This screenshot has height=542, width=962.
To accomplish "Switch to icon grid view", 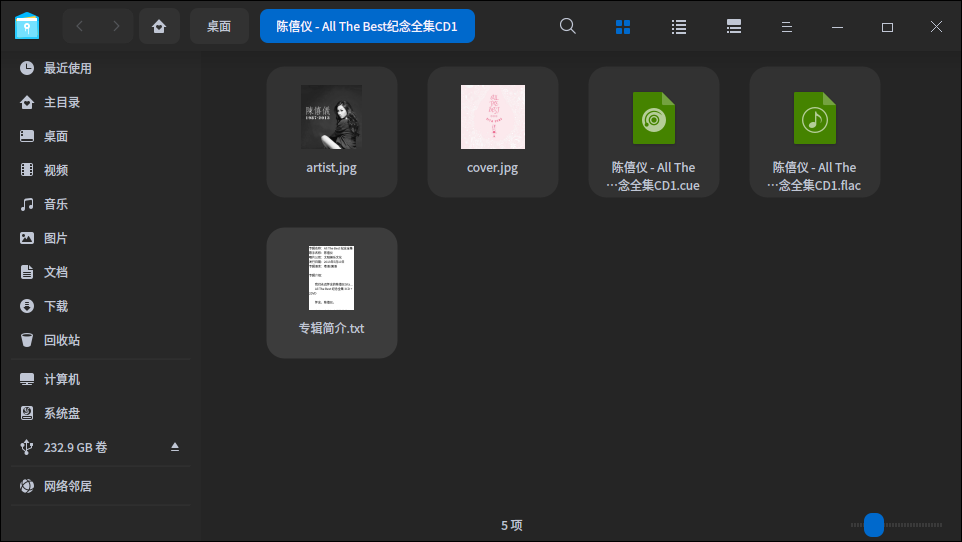I will [x=623, y=27].
